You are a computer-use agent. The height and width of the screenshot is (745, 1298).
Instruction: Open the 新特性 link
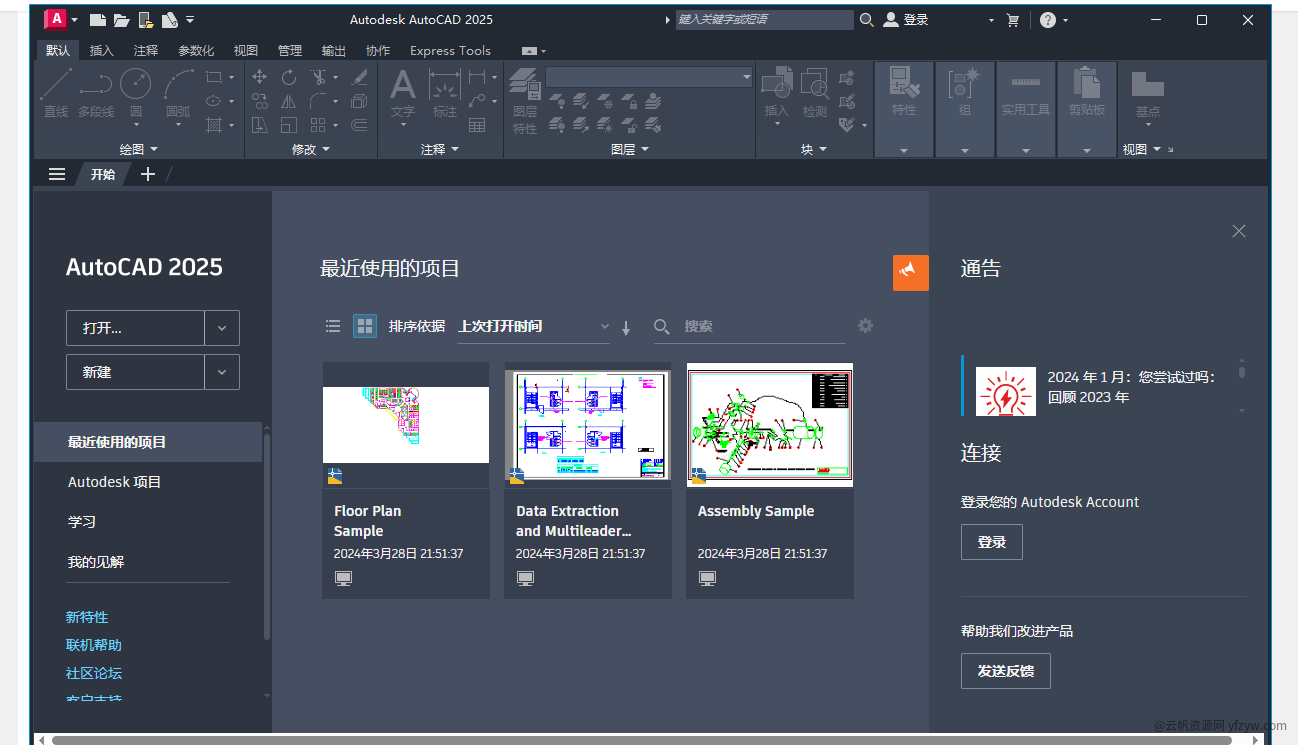pyautogui.click(x=87, y=617)
